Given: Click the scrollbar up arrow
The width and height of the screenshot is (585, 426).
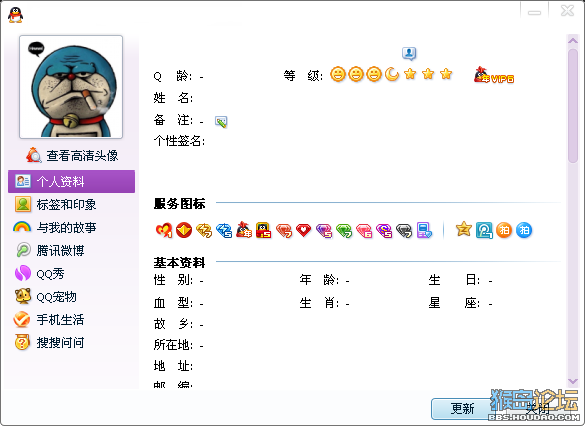Looking at the screenshot, I should (573, 41).
